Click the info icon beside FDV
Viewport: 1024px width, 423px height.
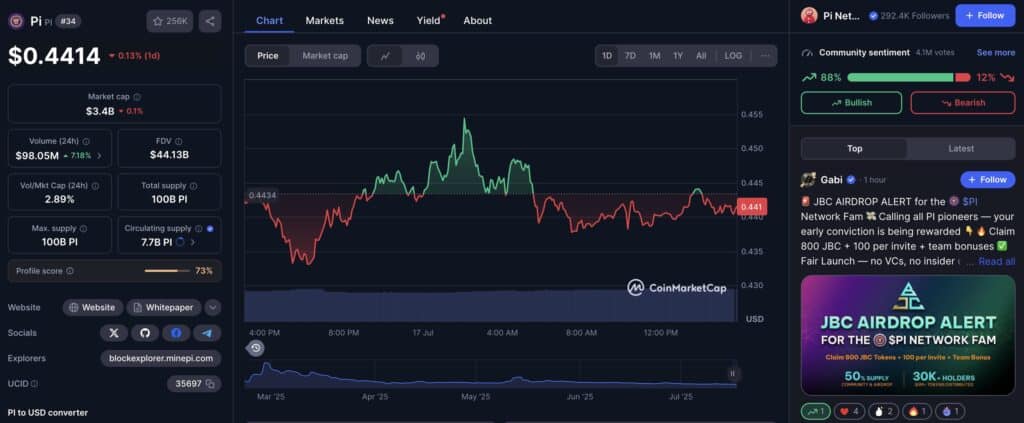coord(178,141)
